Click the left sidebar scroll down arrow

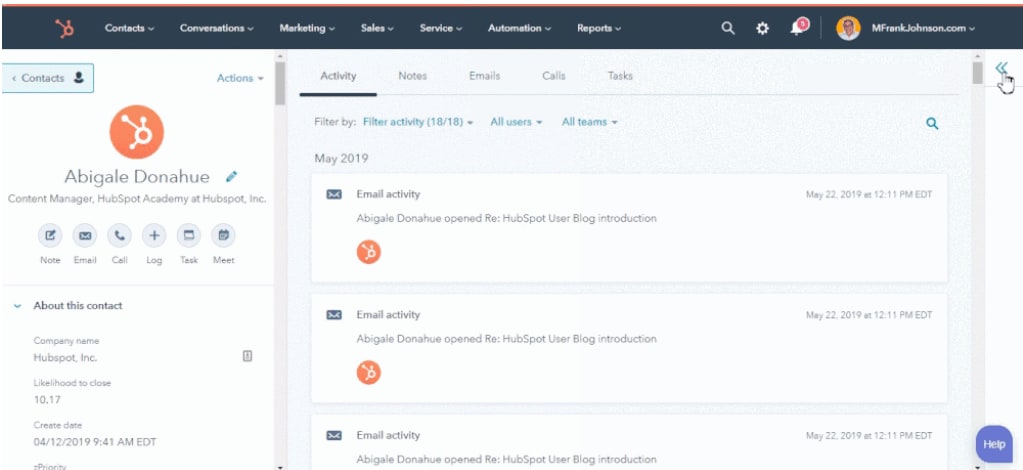pos(280,466)
